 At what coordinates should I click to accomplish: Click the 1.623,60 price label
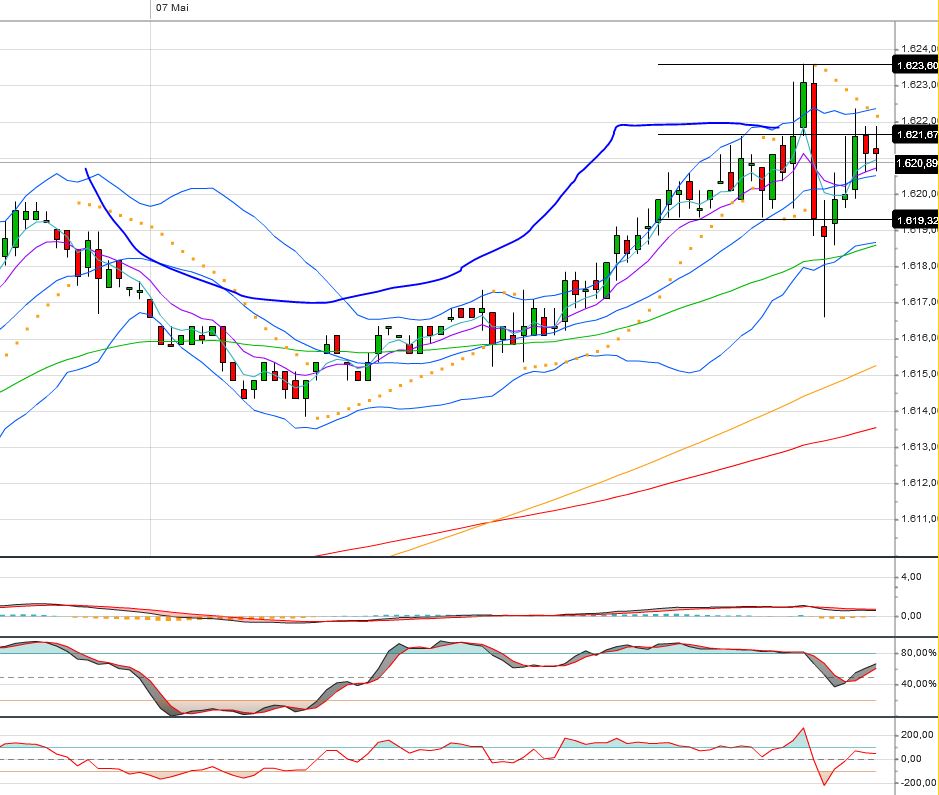point(916,65)
